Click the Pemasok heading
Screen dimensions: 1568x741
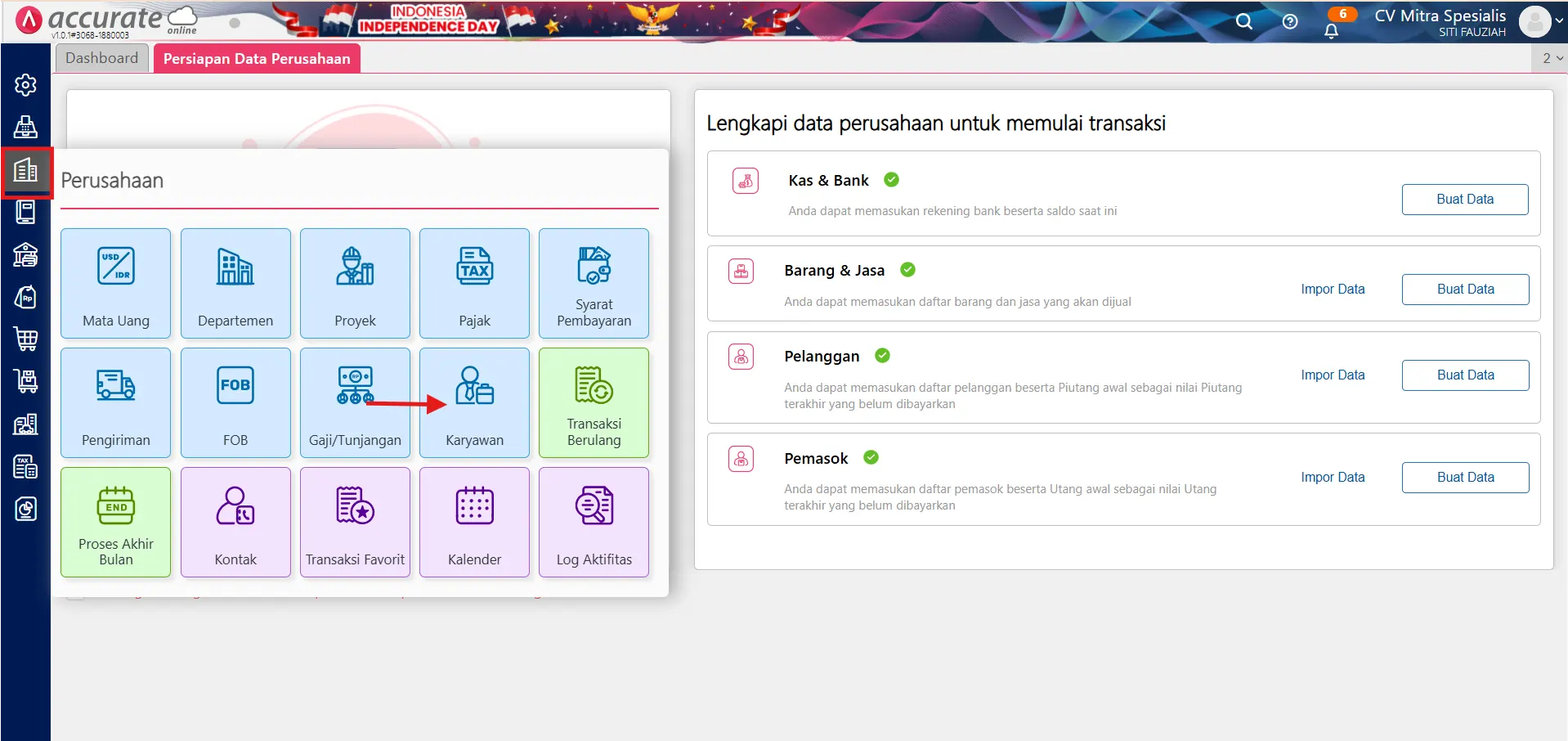point(816,458)
